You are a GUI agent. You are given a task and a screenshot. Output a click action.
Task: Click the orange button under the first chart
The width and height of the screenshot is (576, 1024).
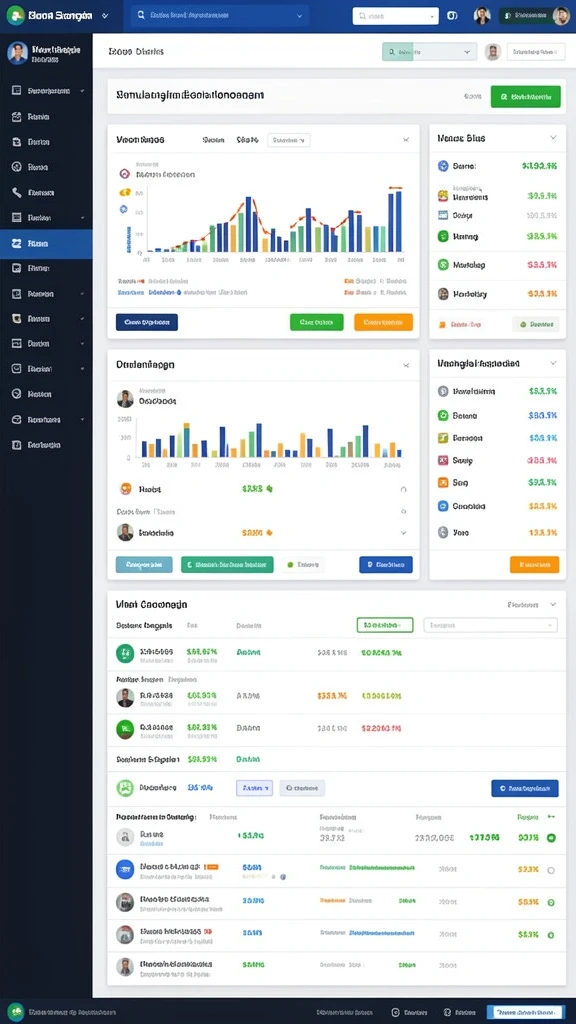(383, 322)
